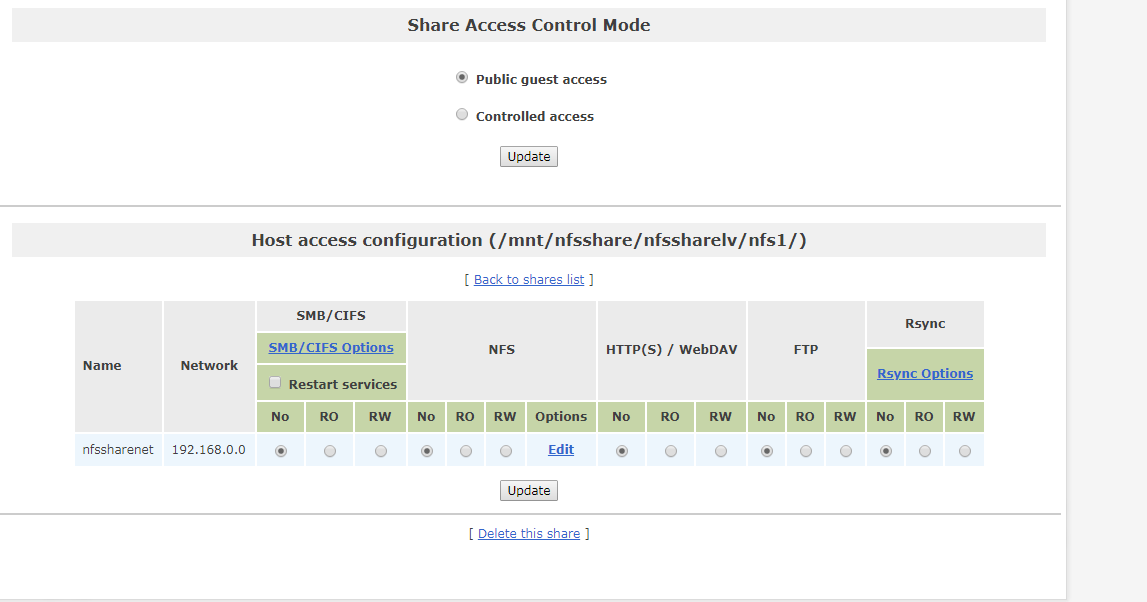This screenshot has width=1147, height=602.
Task: Click Update below the host access table
Action: (x=528, y=490)
